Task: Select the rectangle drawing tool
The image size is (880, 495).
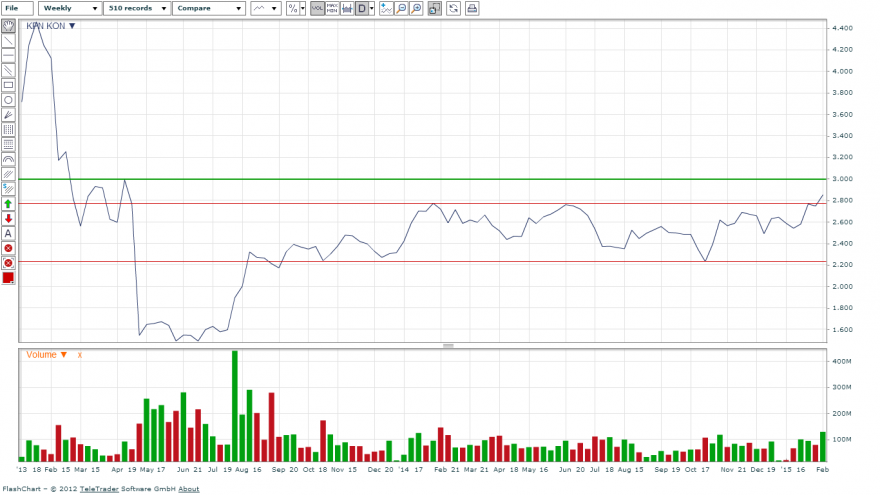Action: coord(8,85)
